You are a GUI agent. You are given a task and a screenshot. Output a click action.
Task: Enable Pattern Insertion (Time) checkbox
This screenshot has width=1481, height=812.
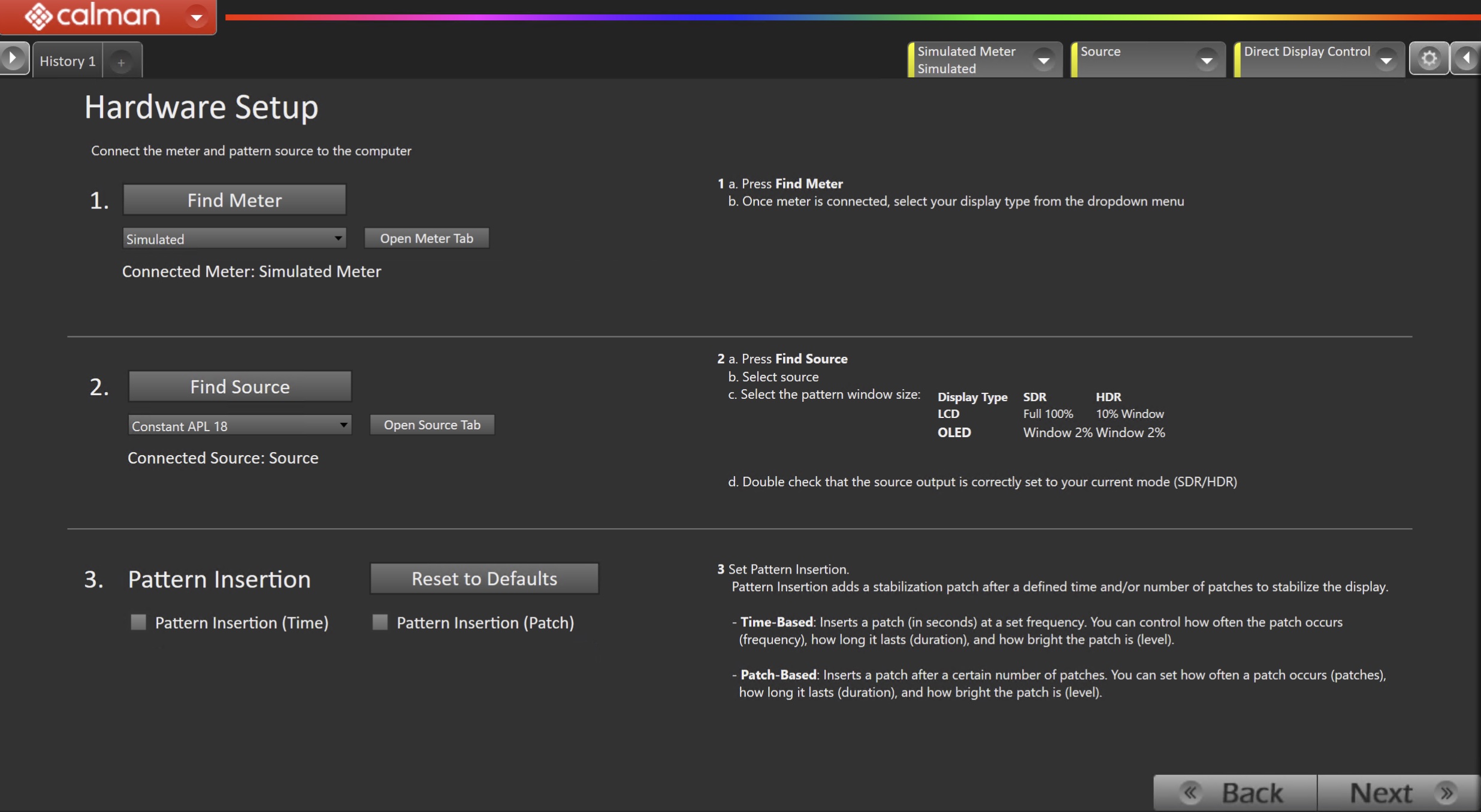pyautogui.click(x=138, y=622)
